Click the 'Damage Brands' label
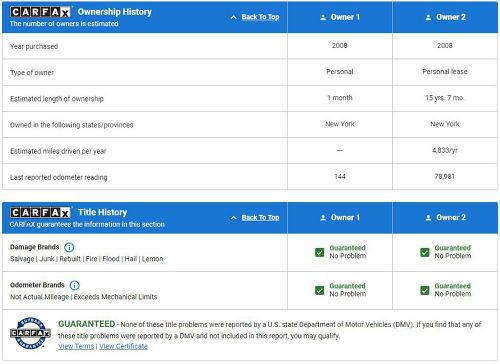 coord(35,247)
